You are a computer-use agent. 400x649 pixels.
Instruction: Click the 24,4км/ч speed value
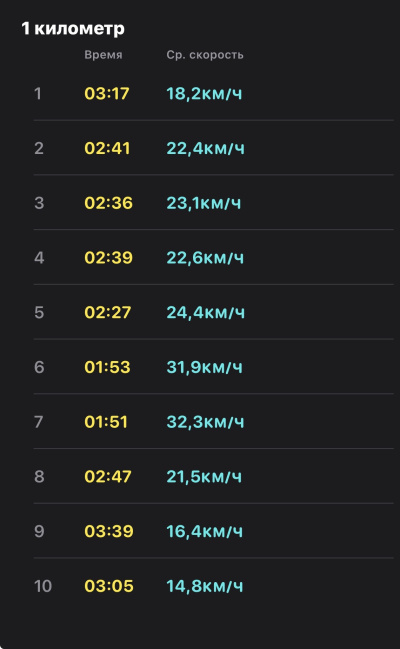click(205, 313)
